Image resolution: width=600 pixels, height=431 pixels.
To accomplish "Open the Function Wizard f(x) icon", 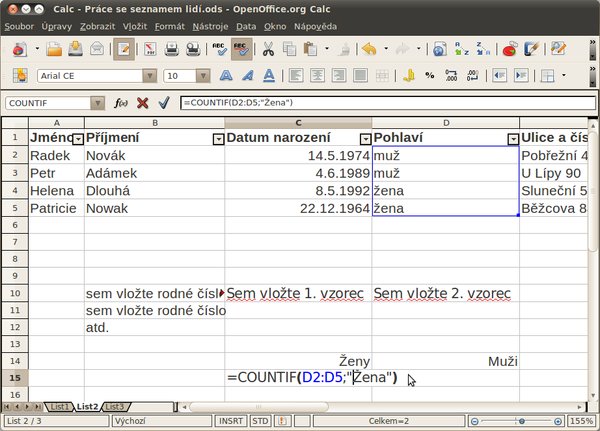I will point(121,103).
